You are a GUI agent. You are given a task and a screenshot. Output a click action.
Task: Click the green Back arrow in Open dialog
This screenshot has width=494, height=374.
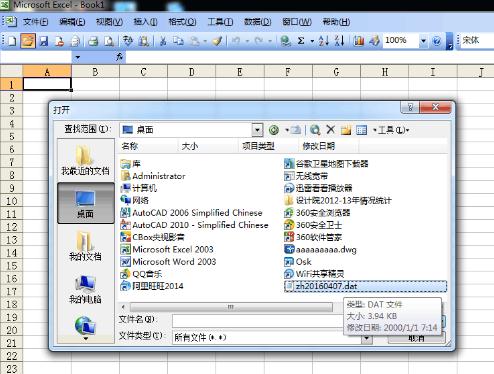274,130
